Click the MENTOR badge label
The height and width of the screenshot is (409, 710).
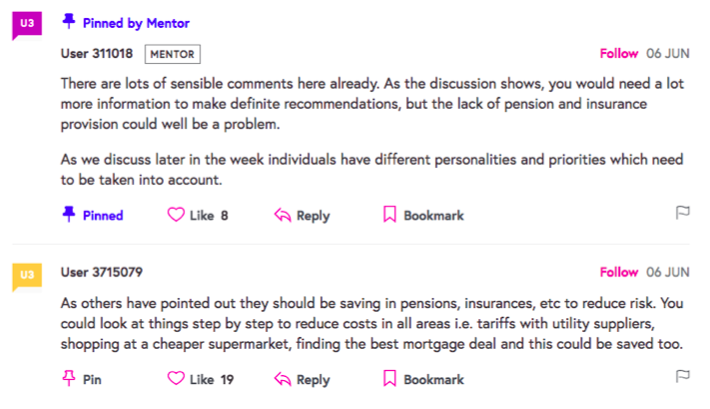tap(172, 54)
